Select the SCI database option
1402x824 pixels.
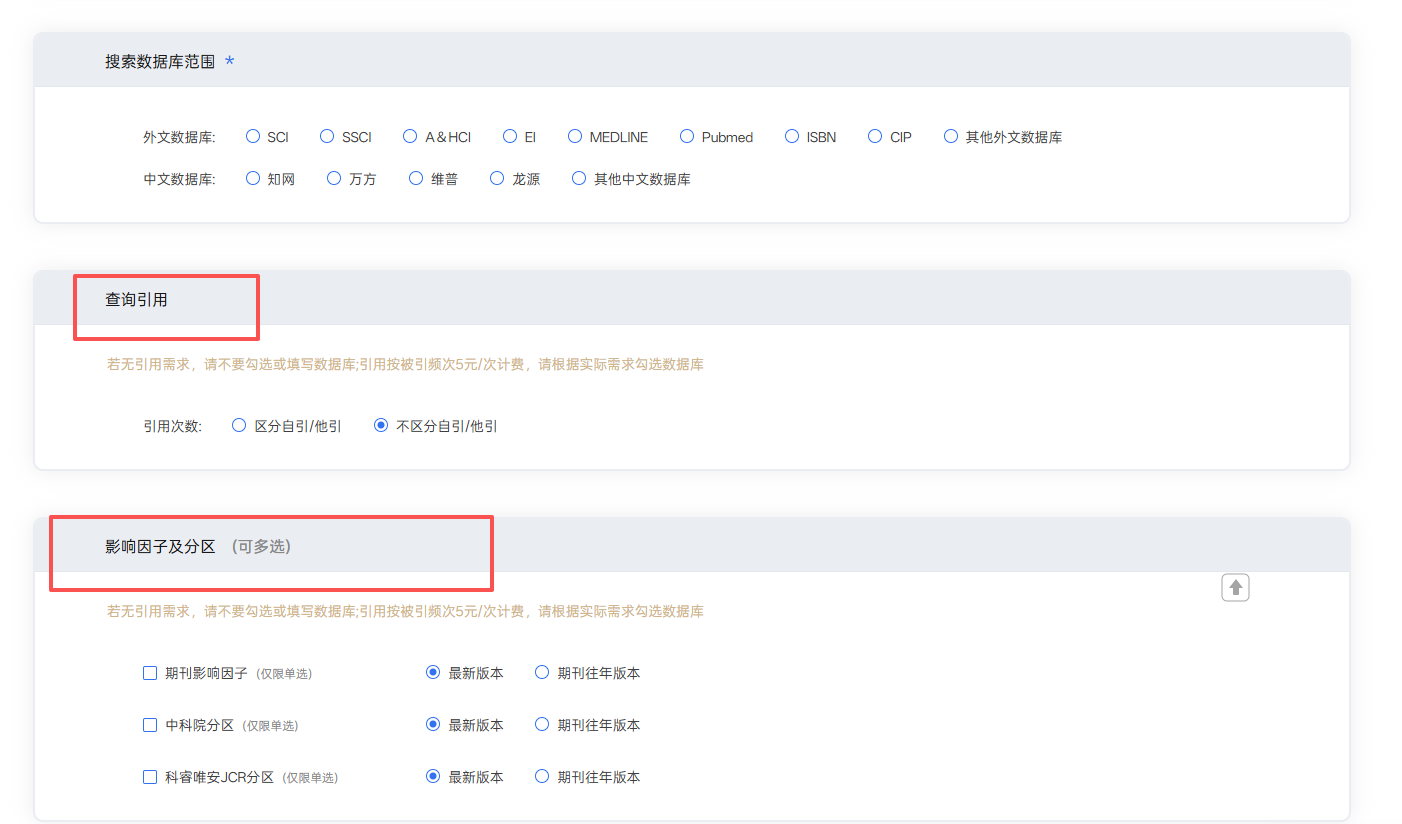pos(252,136)
